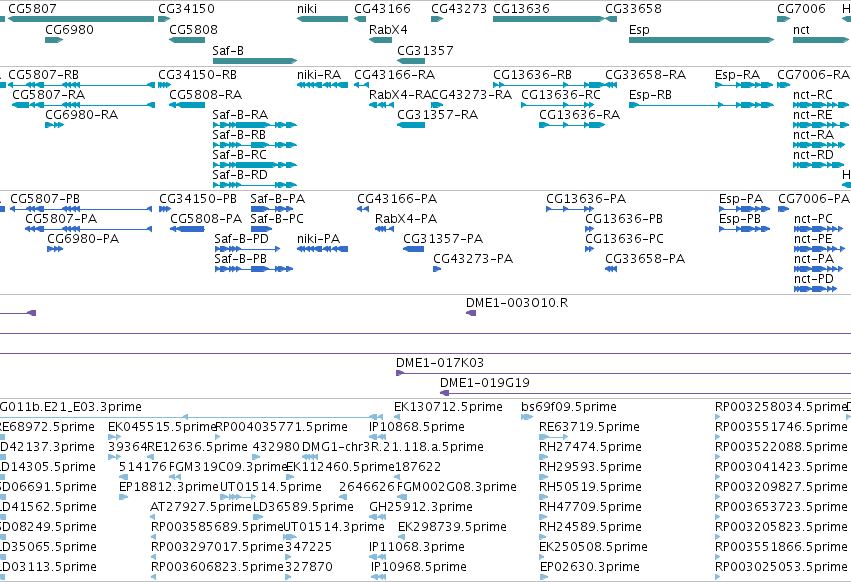Click the DME1-017K03 clone
Viewport: 851px width, 582px height.
[624, 373]
